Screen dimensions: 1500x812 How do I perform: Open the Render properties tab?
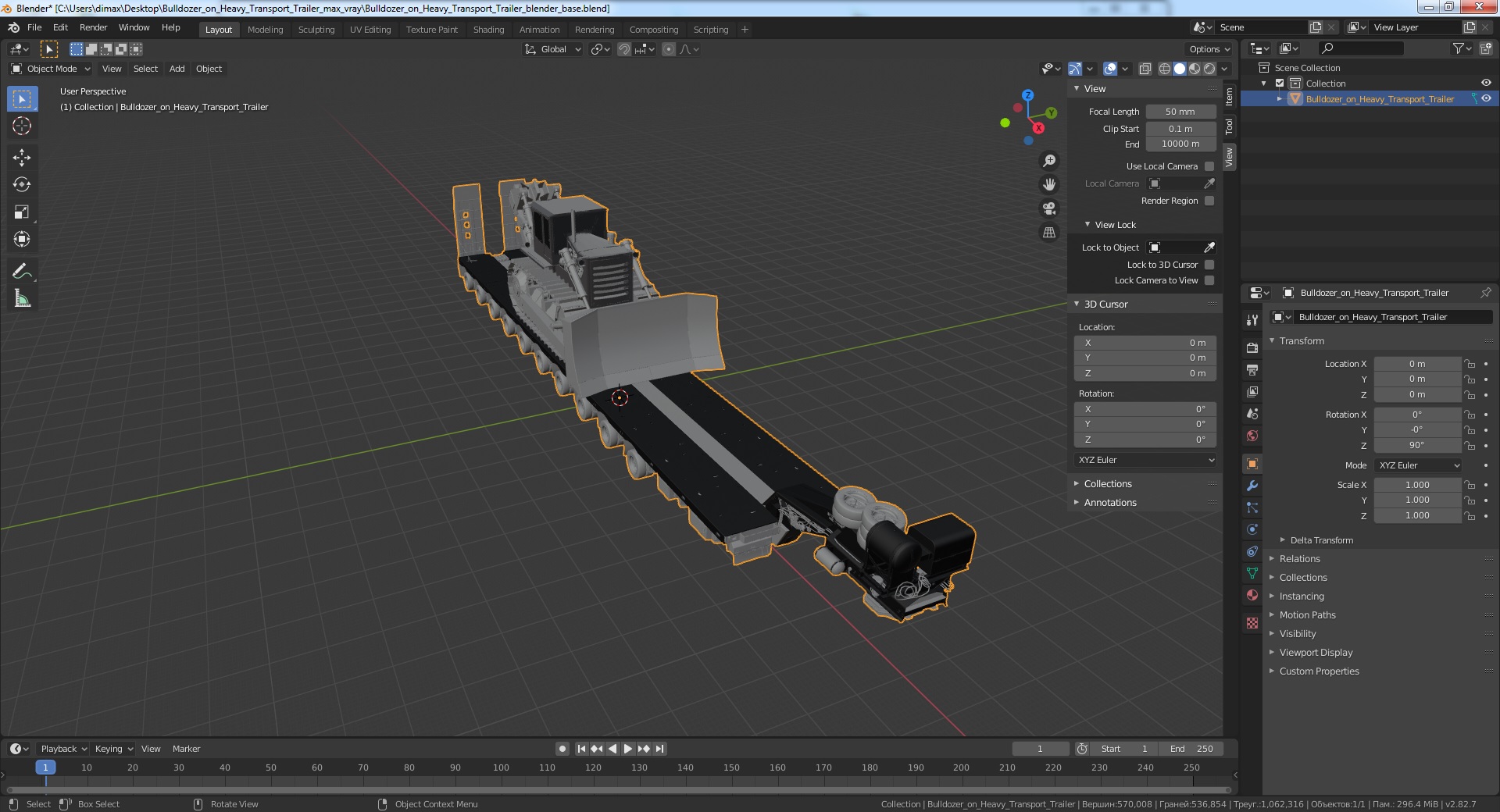click(1252, 348)
